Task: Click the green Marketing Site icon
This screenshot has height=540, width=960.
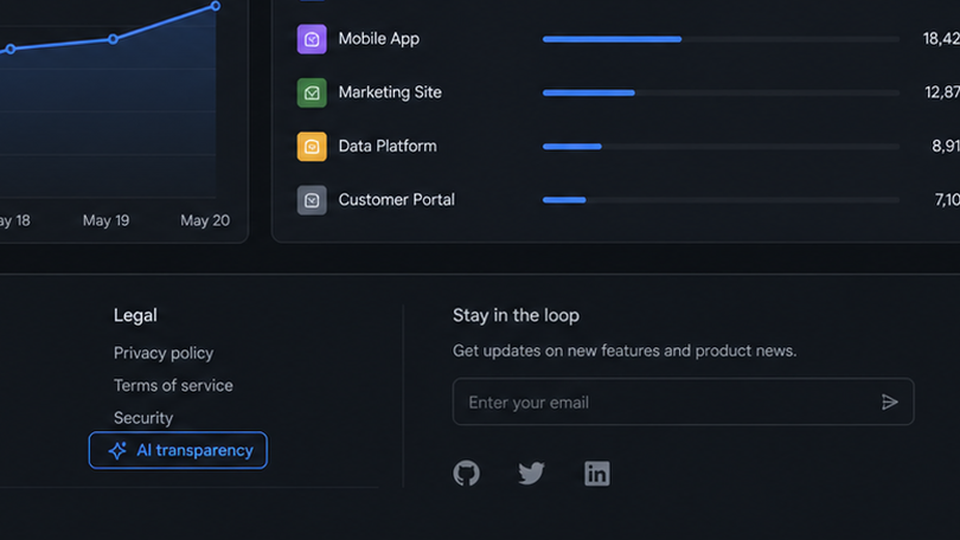Action: click(312, 93)
